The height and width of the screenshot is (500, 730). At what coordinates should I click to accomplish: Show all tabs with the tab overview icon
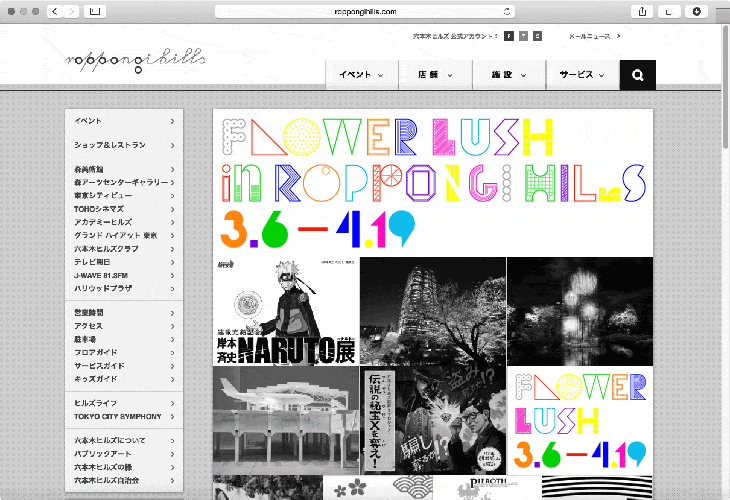coord(669,11)
